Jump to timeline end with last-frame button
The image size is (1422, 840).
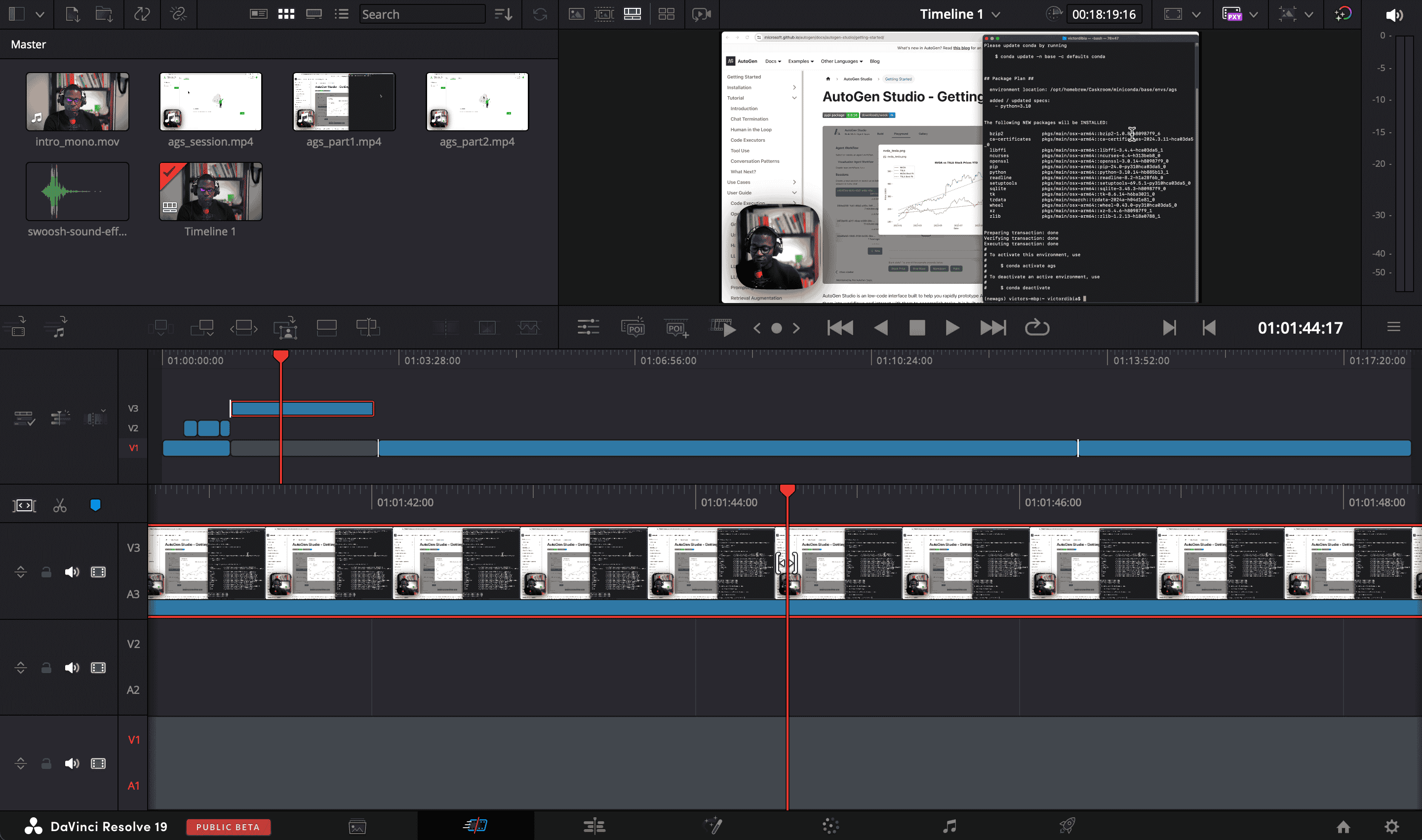pos(993,328)
